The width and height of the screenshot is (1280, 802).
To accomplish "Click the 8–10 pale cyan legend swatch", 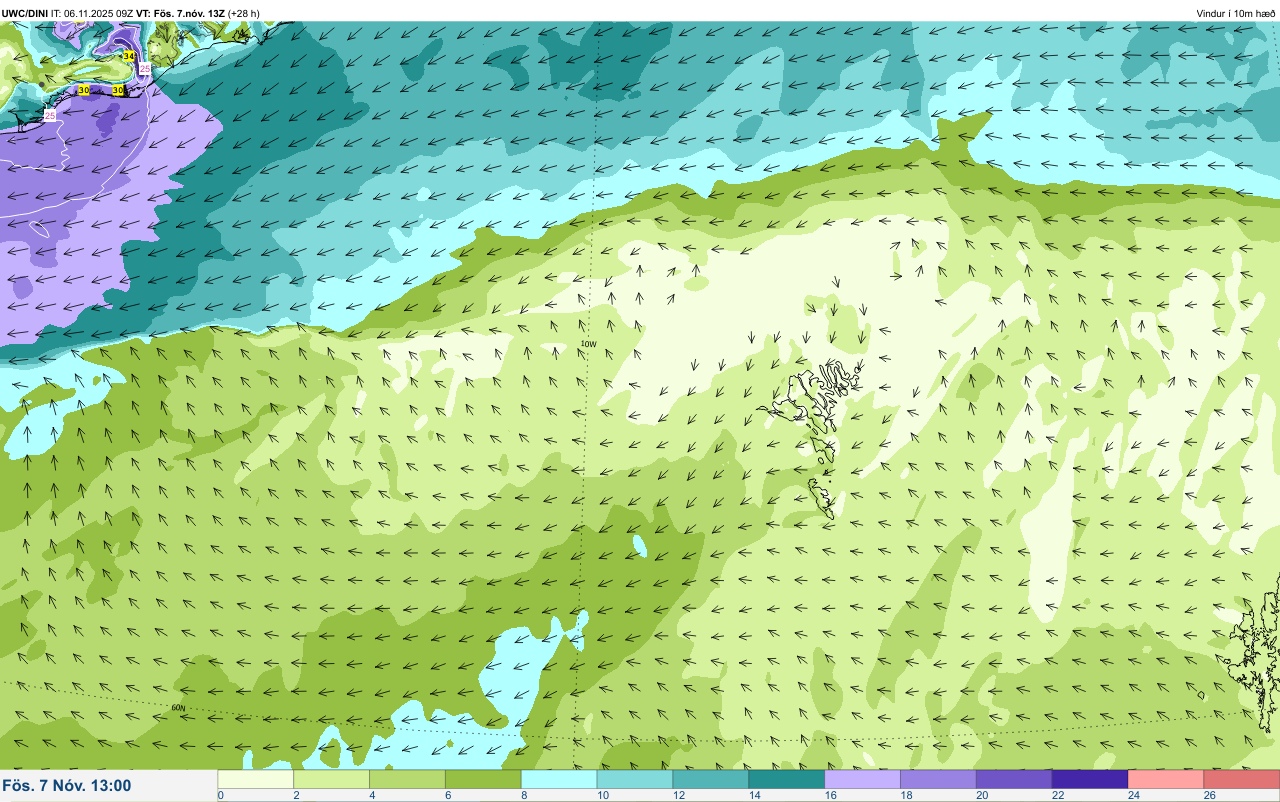I will point(559,779).
